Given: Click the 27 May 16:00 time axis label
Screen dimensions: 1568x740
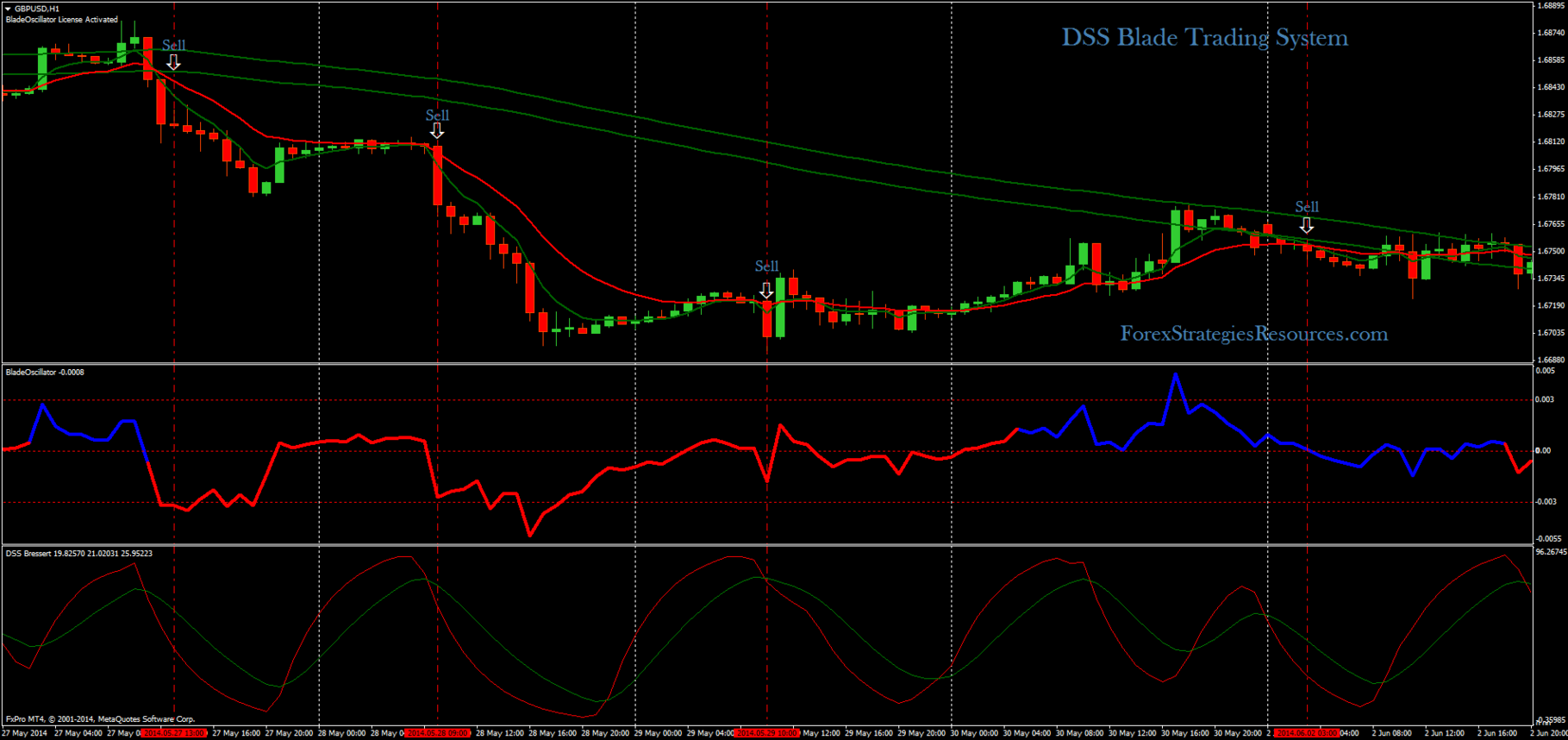Looking at the screenshot, I should 236,733.
